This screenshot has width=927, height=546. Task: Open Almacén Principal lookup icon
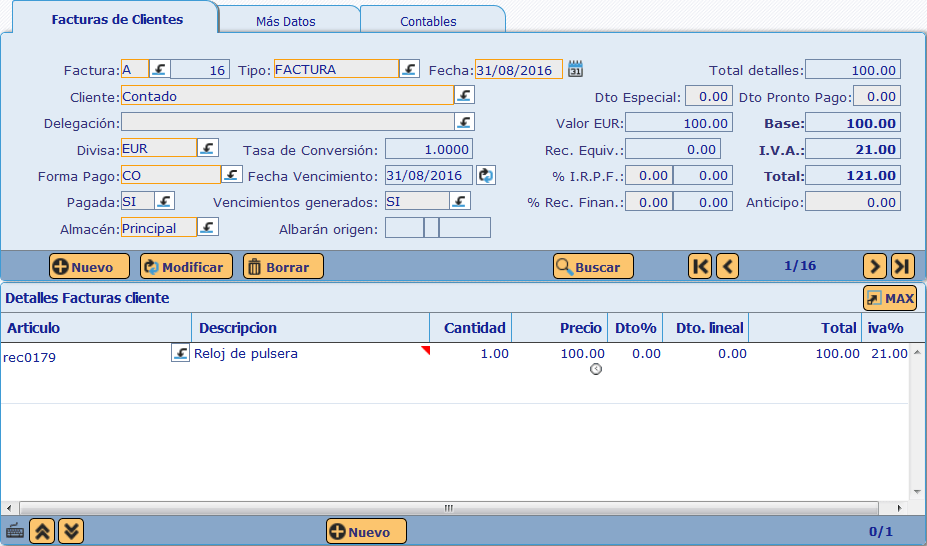(x=208, y=227)
